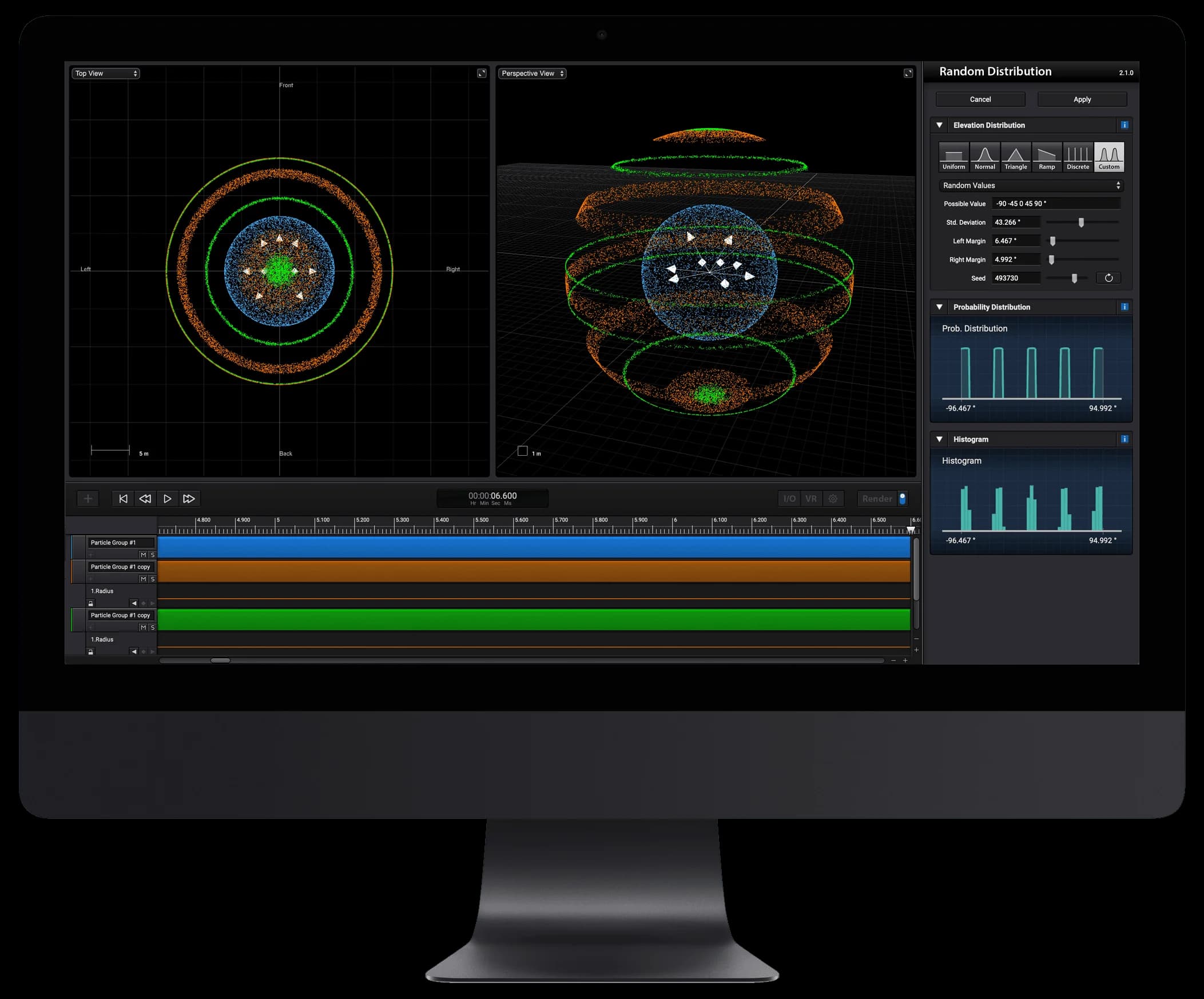Open the Top View selector

(x=105, y=73)
